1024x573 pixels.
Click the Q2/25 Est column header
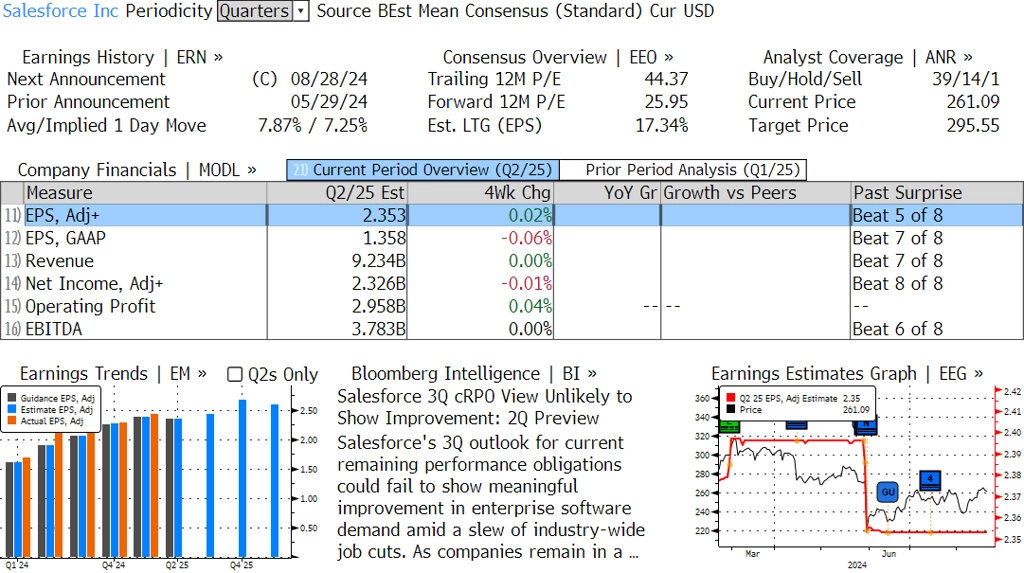click(337, 193)
